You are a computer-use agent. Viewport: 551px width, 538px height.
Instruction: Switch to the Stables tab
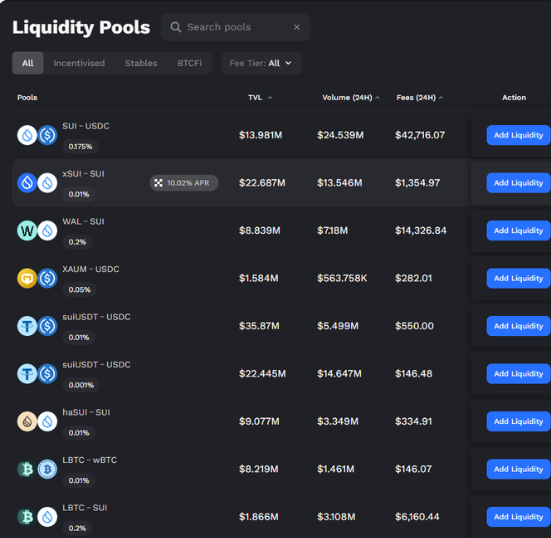coord(141,63)
